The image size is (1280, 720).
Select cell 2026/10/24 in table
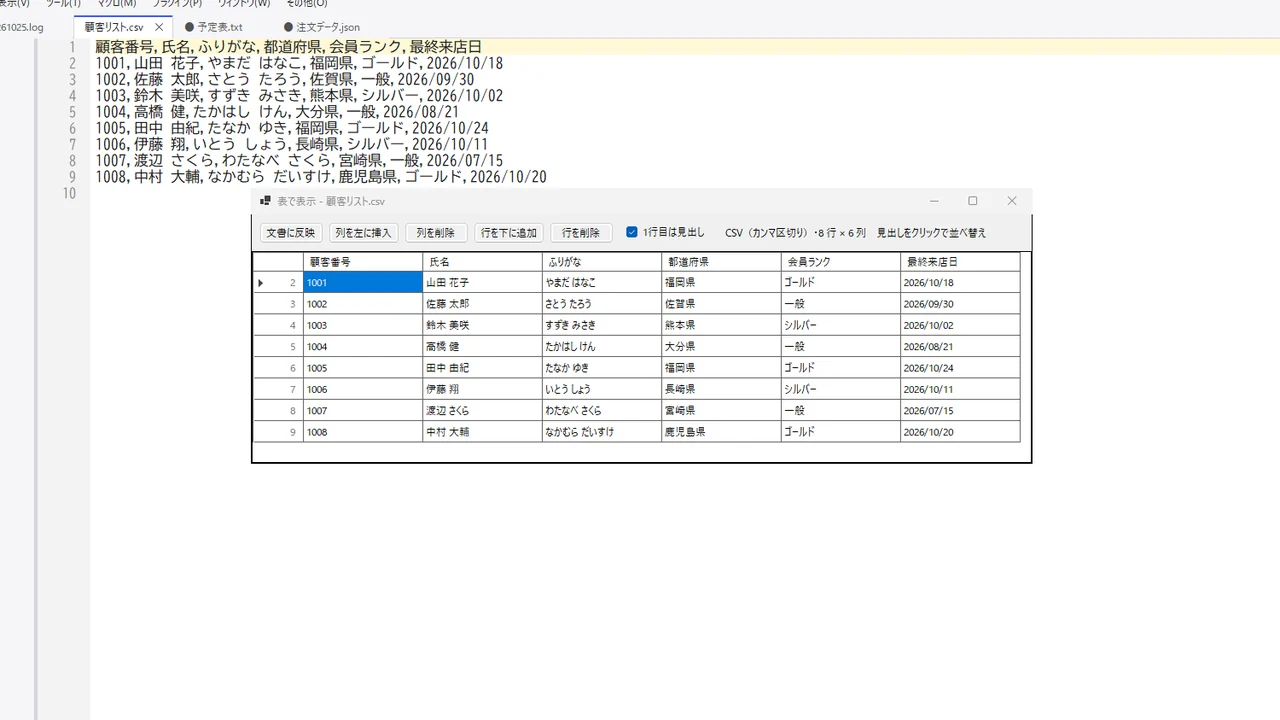tap(960, 368)
